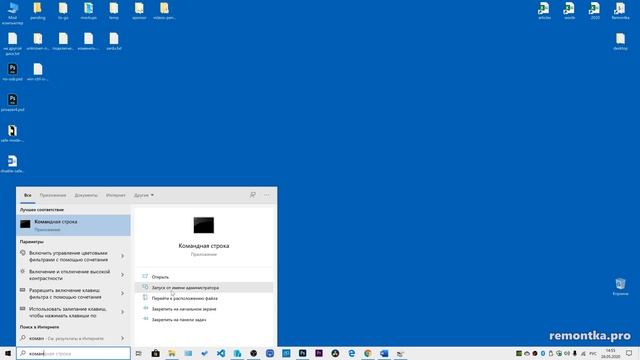Select the 2020 Excel file on desktop
Viewport: 640px width, 360px height.
click(595, 11)
